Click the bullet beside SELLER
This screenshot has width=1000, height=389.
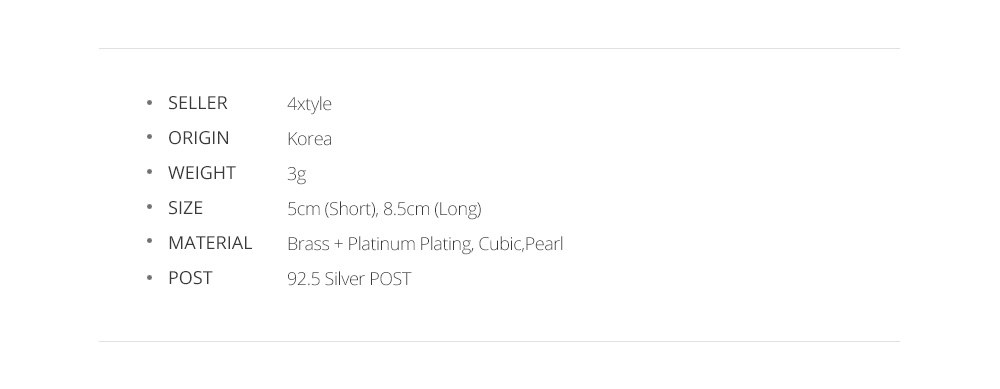pos(149,102)
